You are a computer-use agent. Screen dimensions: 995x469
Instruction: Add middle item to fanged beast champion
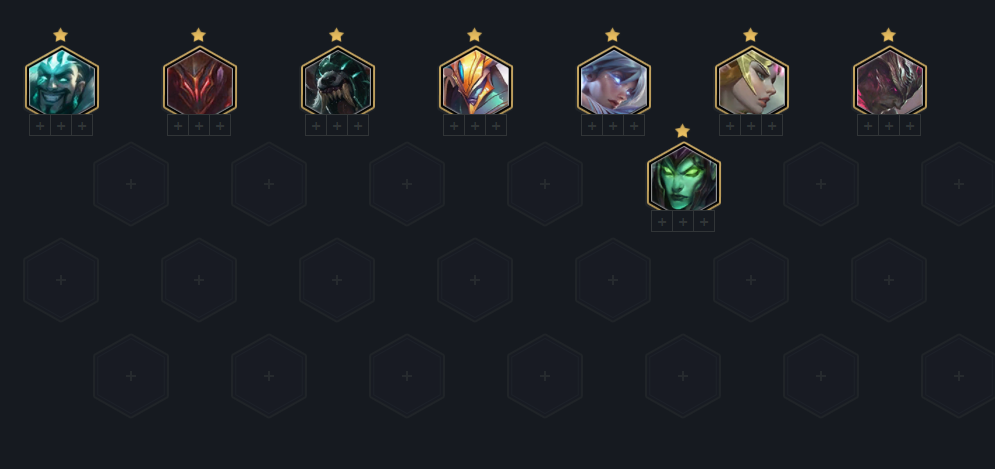click(x=337, y=126)
